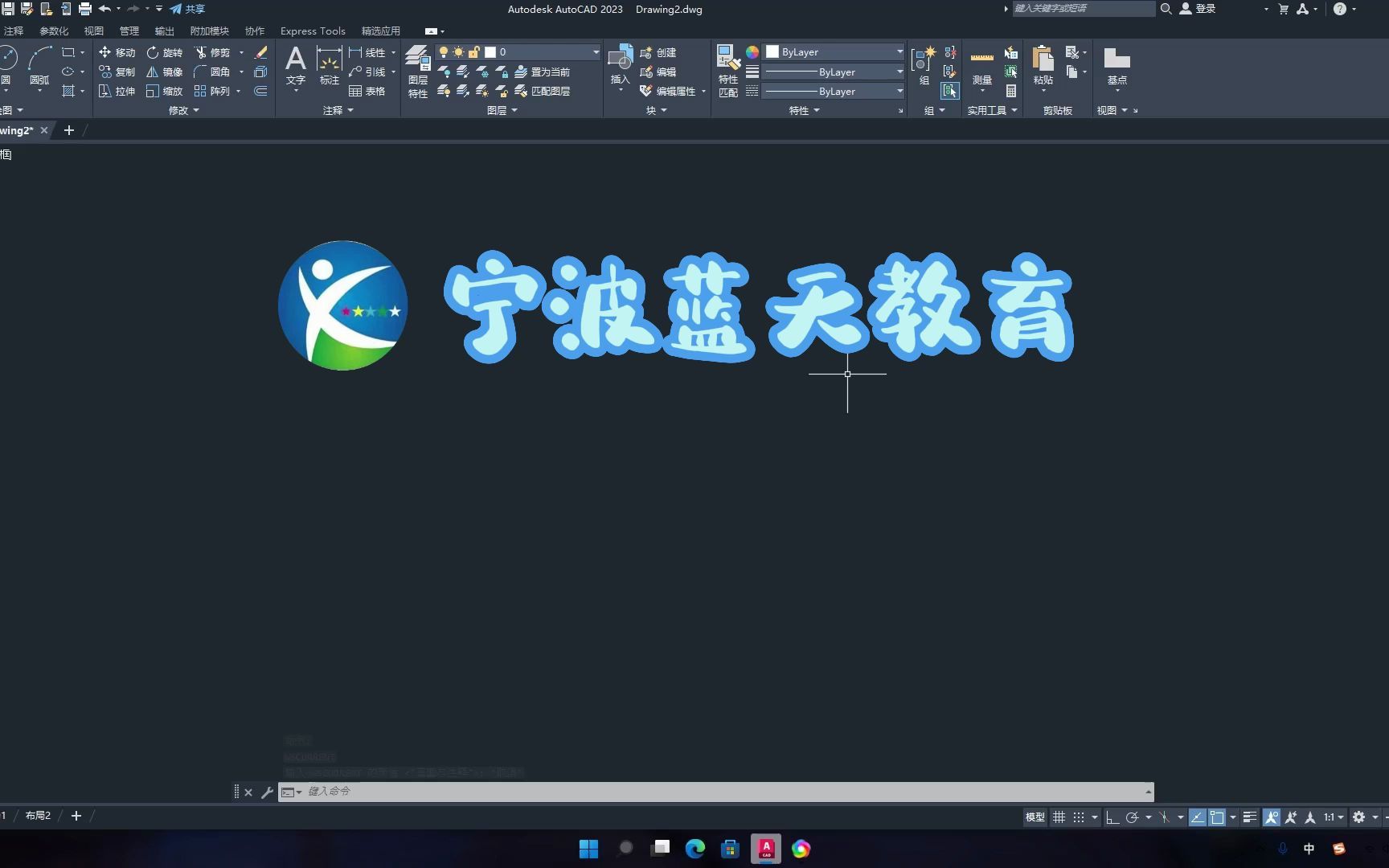Toggle the drawing grid display in status bar

1059,817
